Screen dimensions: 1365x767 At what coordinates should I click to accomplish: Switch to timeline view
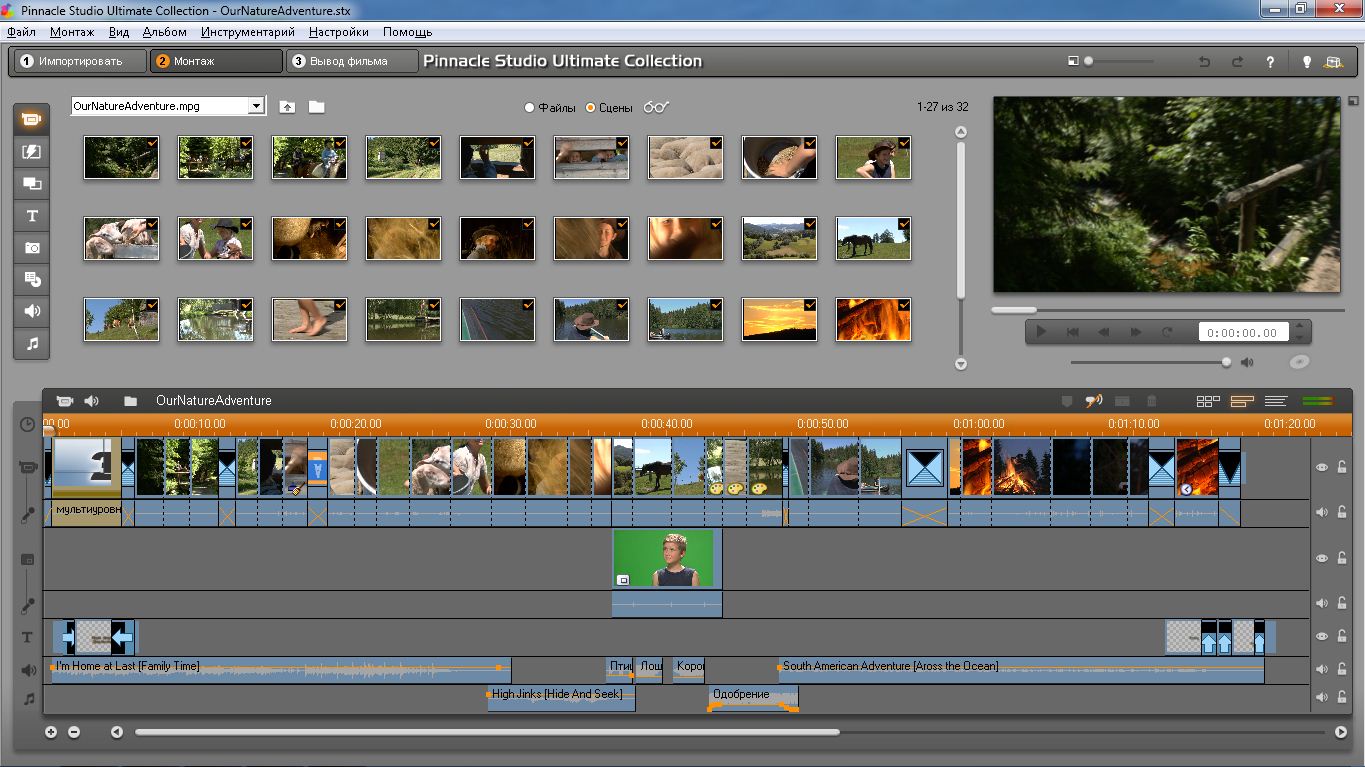coord(1242,401)
